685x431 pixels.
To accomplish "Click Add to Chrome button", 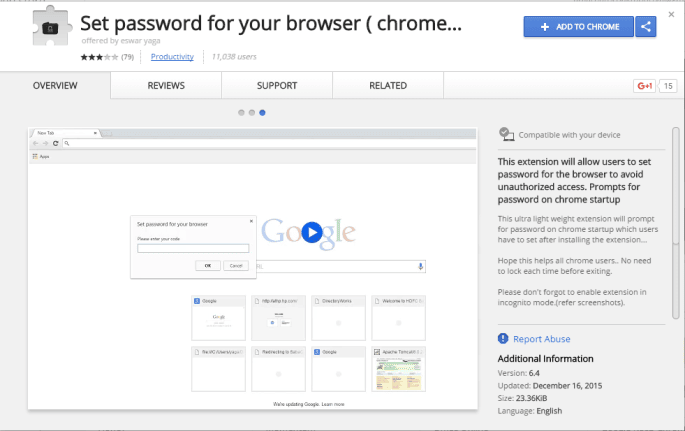I will point(578,27).
